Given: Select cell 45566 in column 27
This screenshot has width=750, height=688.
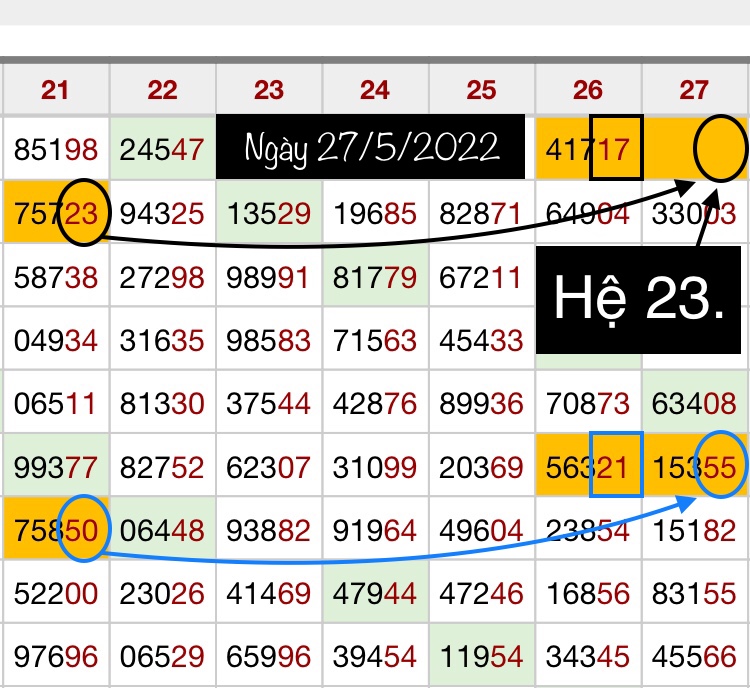Looking at the screenshot, I should coord(694,655).
